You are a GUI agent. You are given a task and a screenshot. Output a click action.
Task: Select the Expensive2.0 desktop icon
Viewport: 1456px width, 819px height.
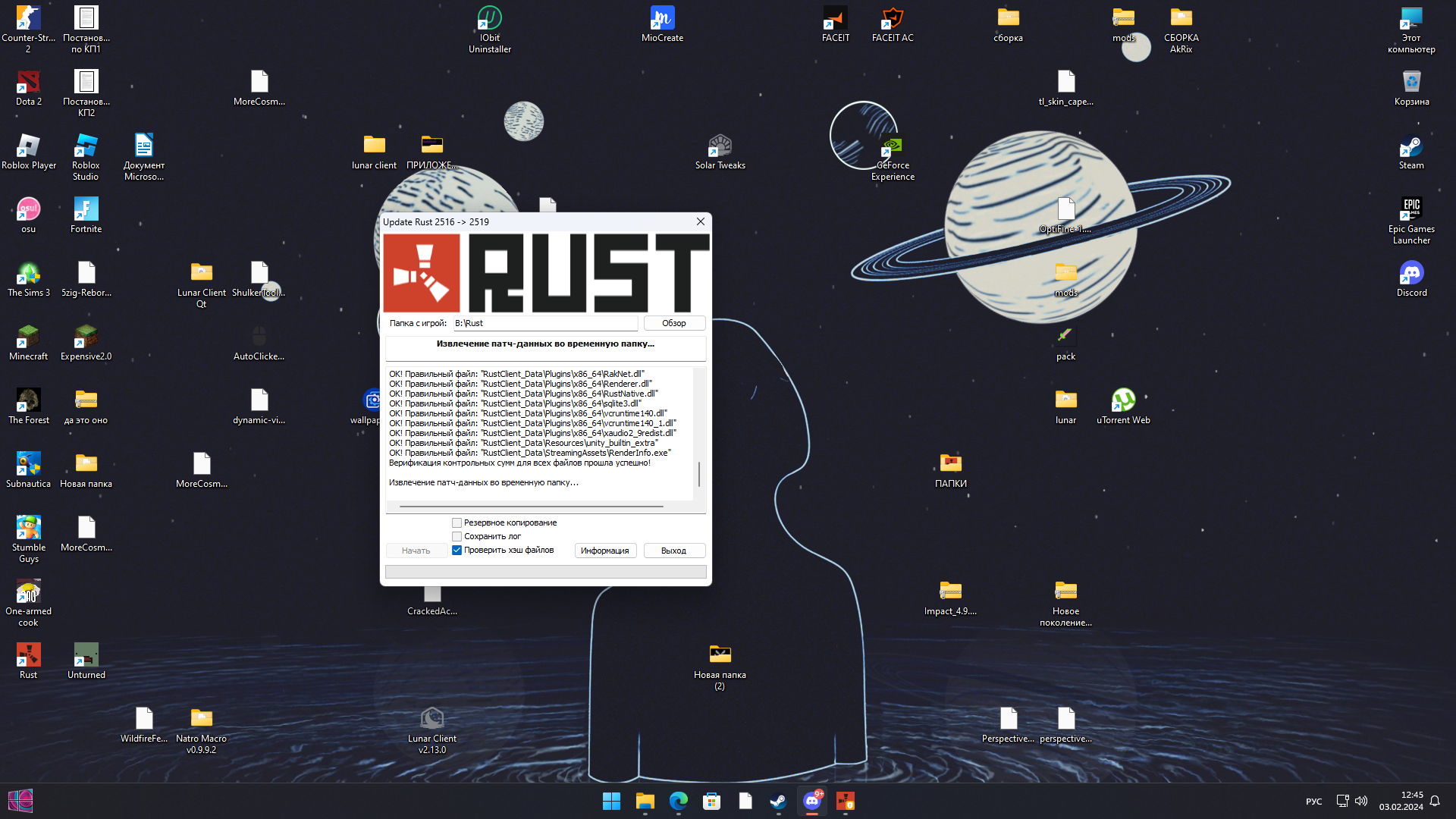click(86, 342)
